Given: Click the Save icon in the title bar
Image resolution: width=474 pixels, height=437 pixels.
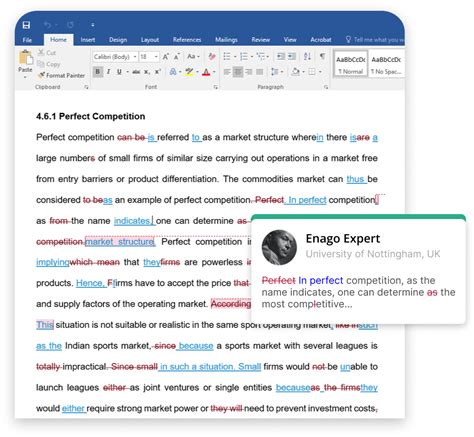Looking at the screenshot, I should click(26, 25).
